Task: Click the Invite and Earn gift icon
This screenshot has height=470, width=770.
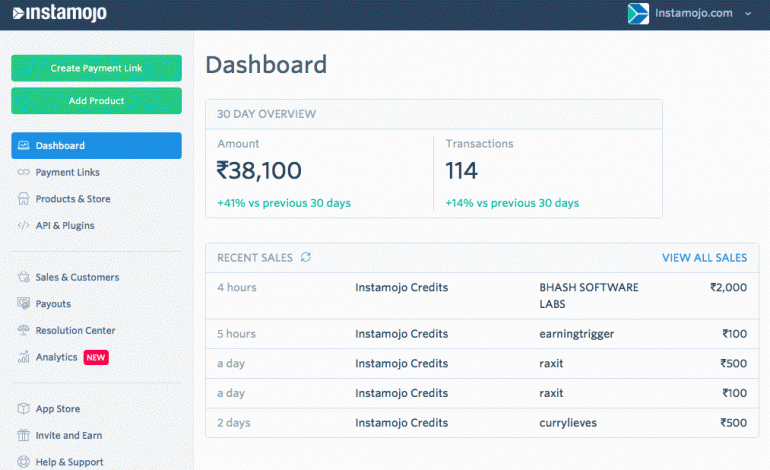Action: pyautogui.click(x=24, y=436)
